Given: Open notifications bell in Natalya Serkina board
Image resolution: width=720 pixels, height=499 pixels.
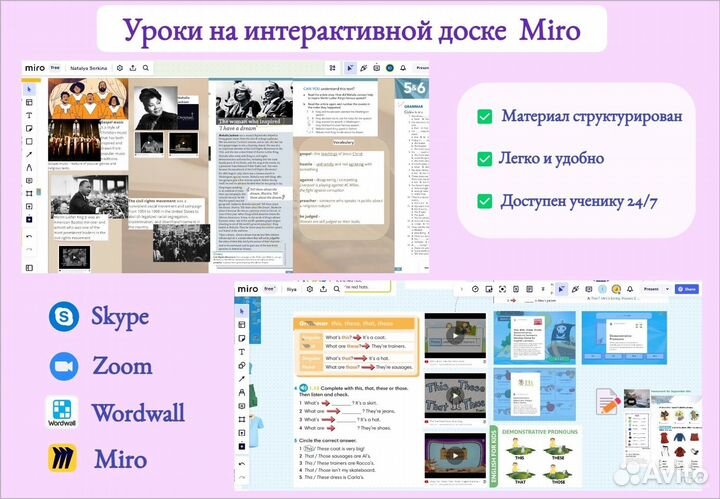Looking at the screenshot, I should 403,68.
